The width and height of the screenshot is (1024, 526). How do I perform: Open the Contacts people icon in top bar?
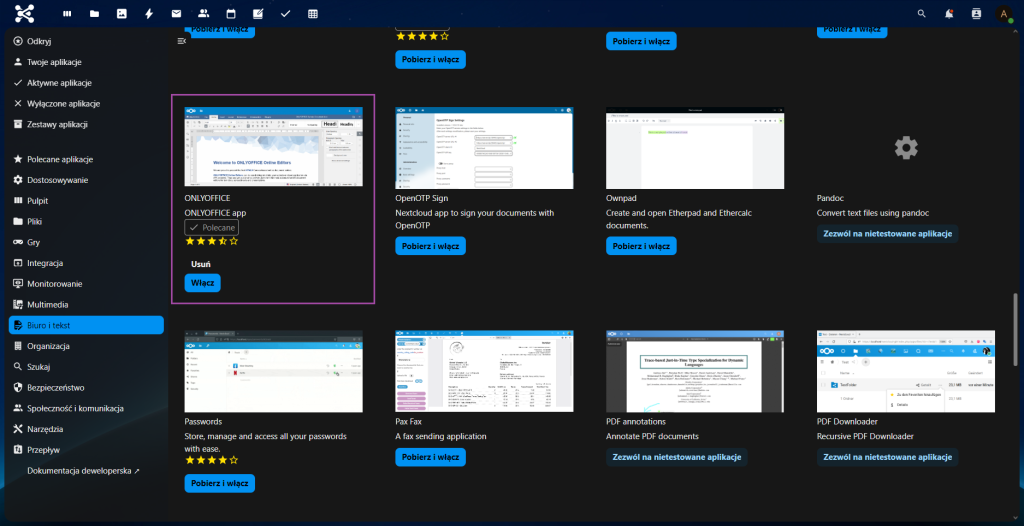(x=203, y=14)
